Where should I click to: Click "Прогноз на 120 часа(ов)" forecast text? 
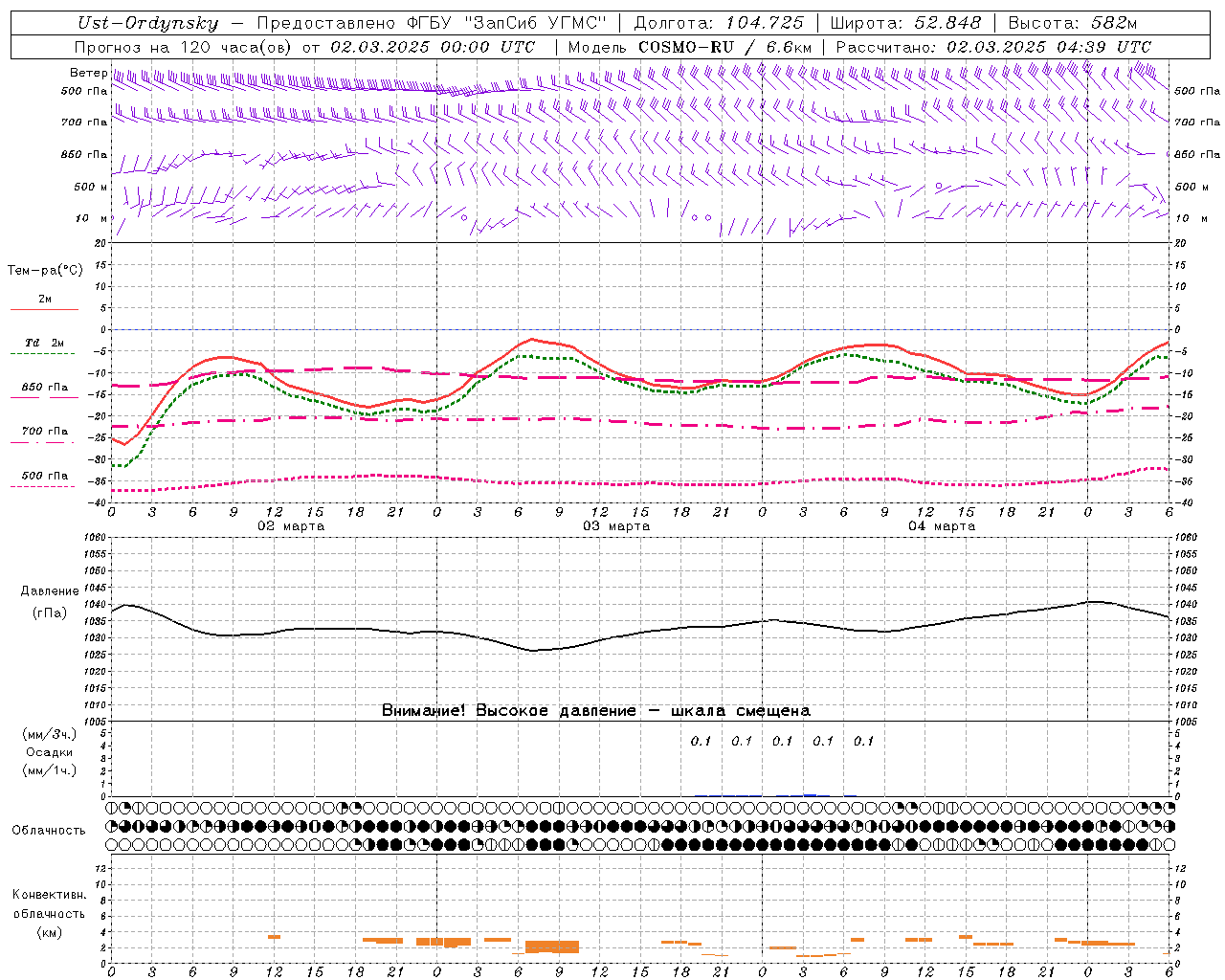click(x=184, y=47)
